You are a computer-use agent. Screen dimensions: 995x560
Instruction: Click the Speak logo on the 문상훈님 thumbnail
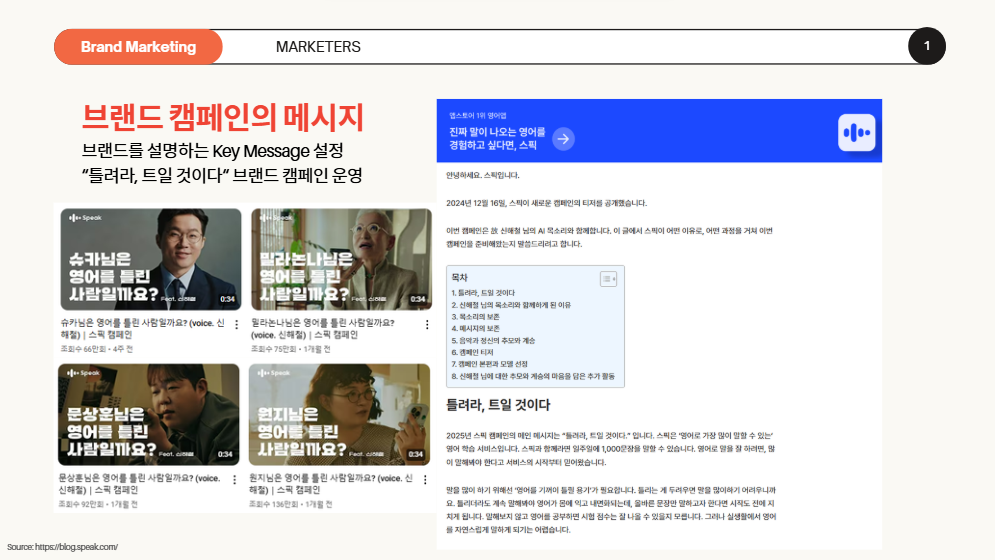[x=83, y=373]
